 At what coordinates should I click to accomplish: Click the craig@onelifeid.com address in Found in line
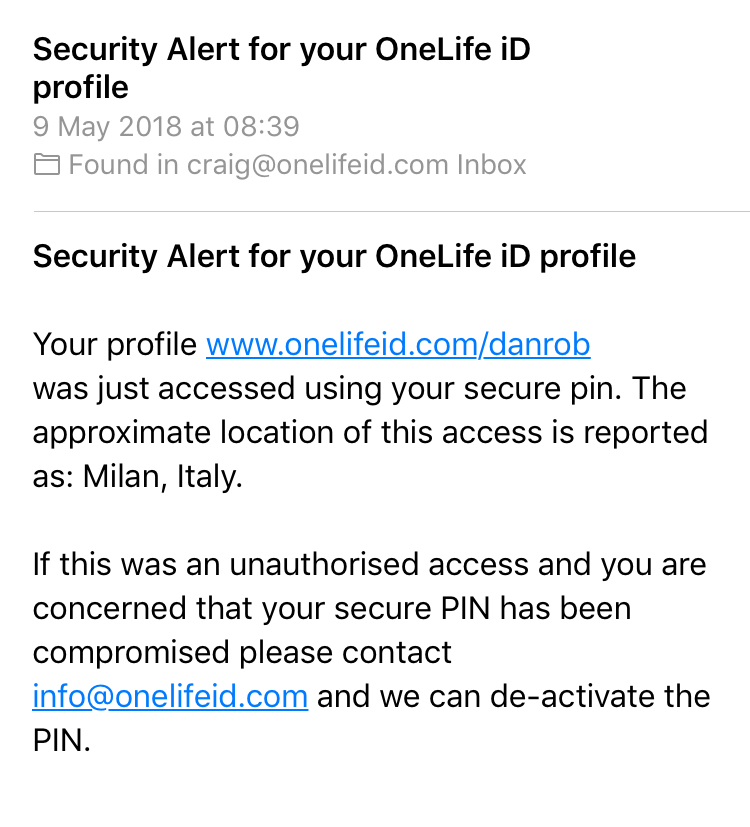point(317,165)
